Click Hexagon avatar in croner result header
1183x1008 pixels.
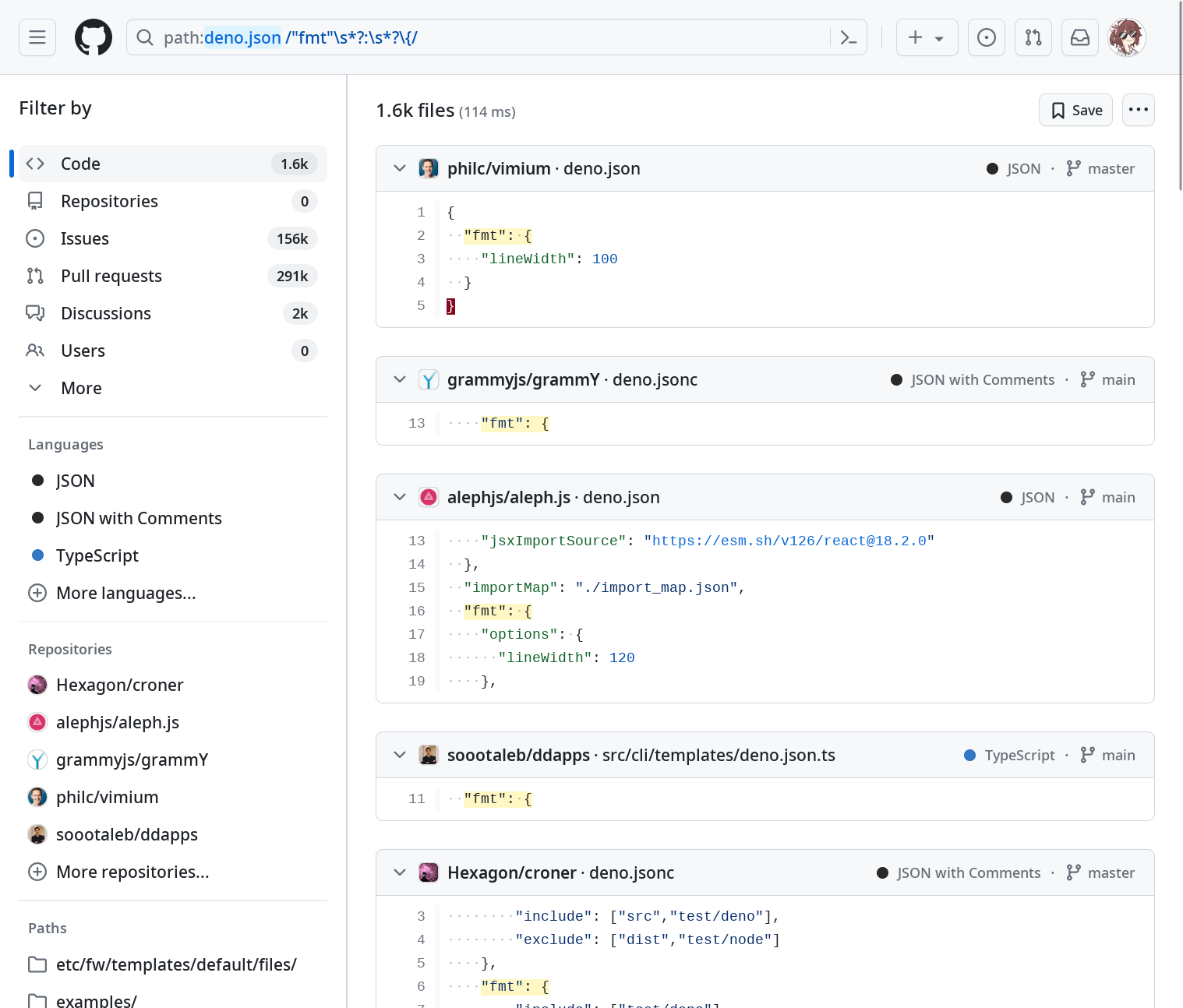(x=429, y=872)
